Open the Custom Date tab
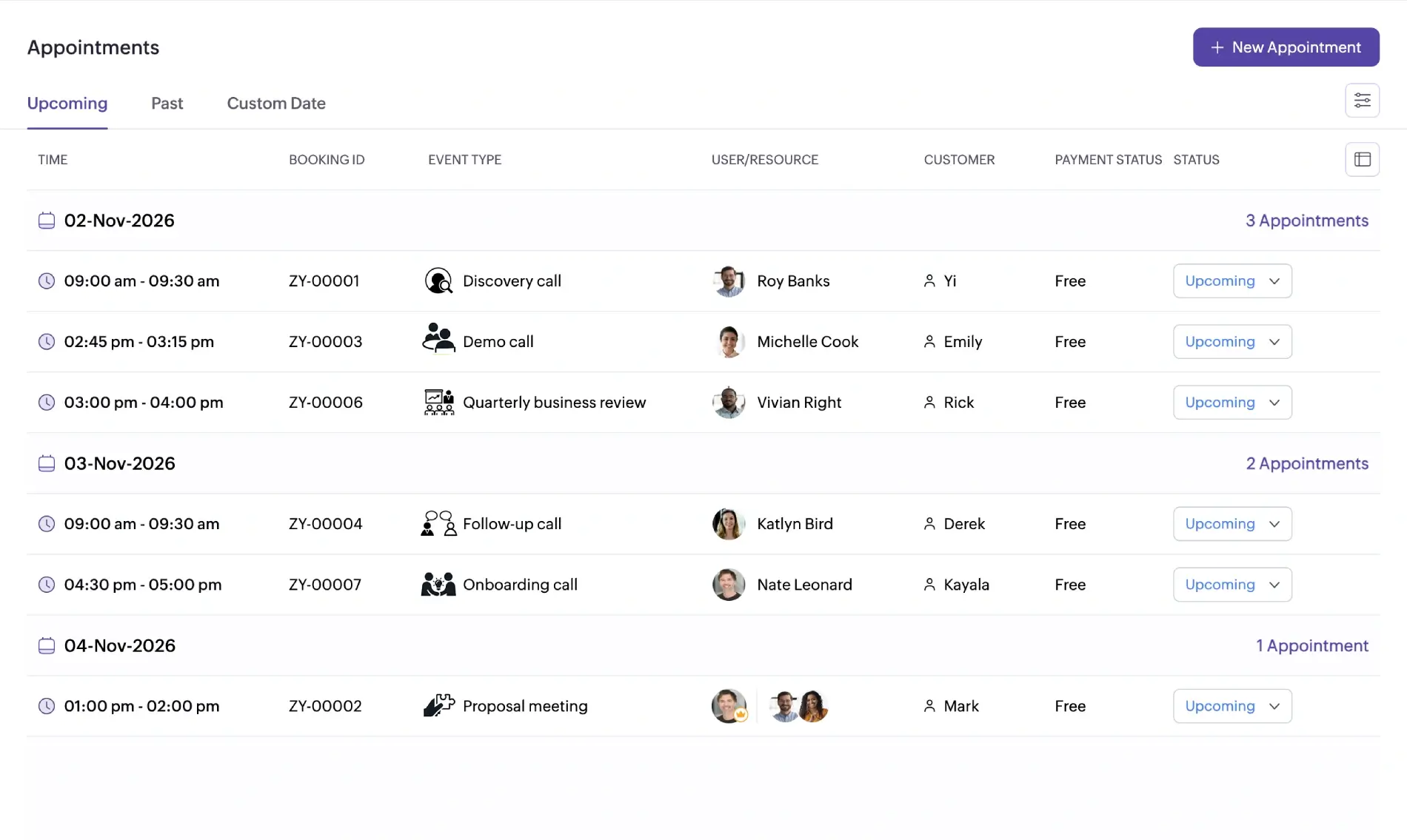 [276, 103]
